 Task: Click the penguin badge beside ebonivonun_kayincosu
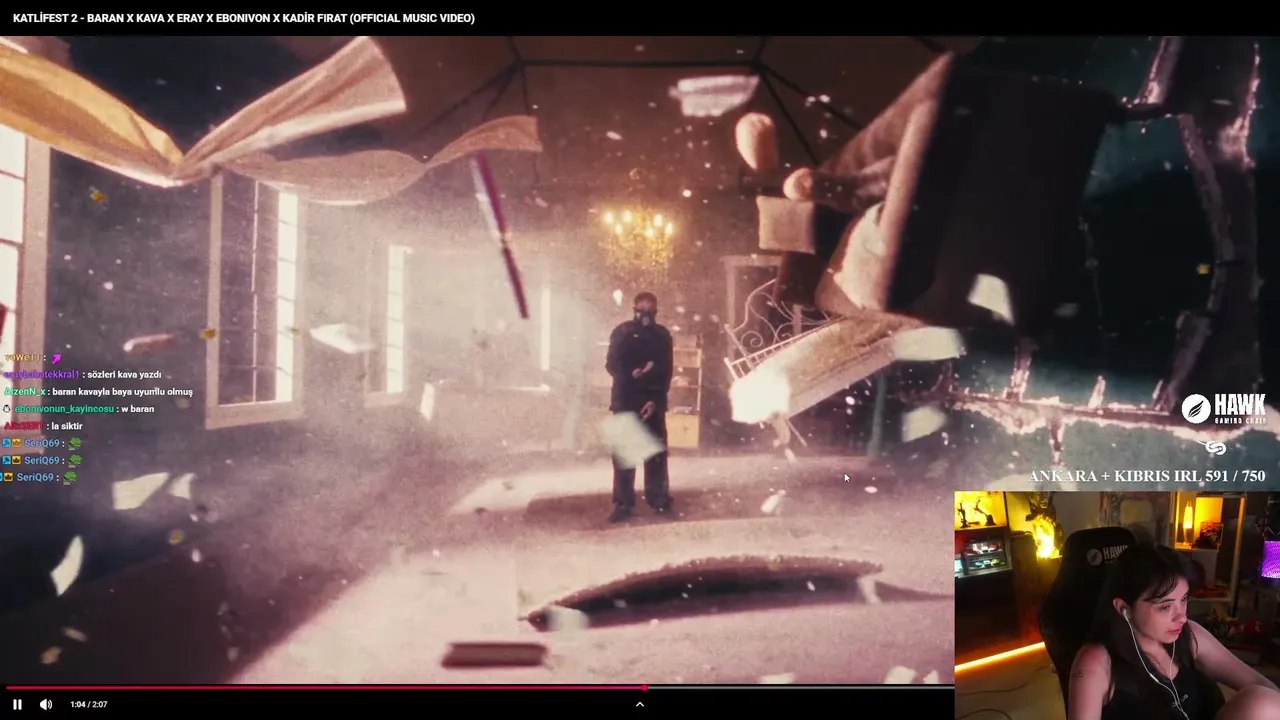(x=8, y=409)
